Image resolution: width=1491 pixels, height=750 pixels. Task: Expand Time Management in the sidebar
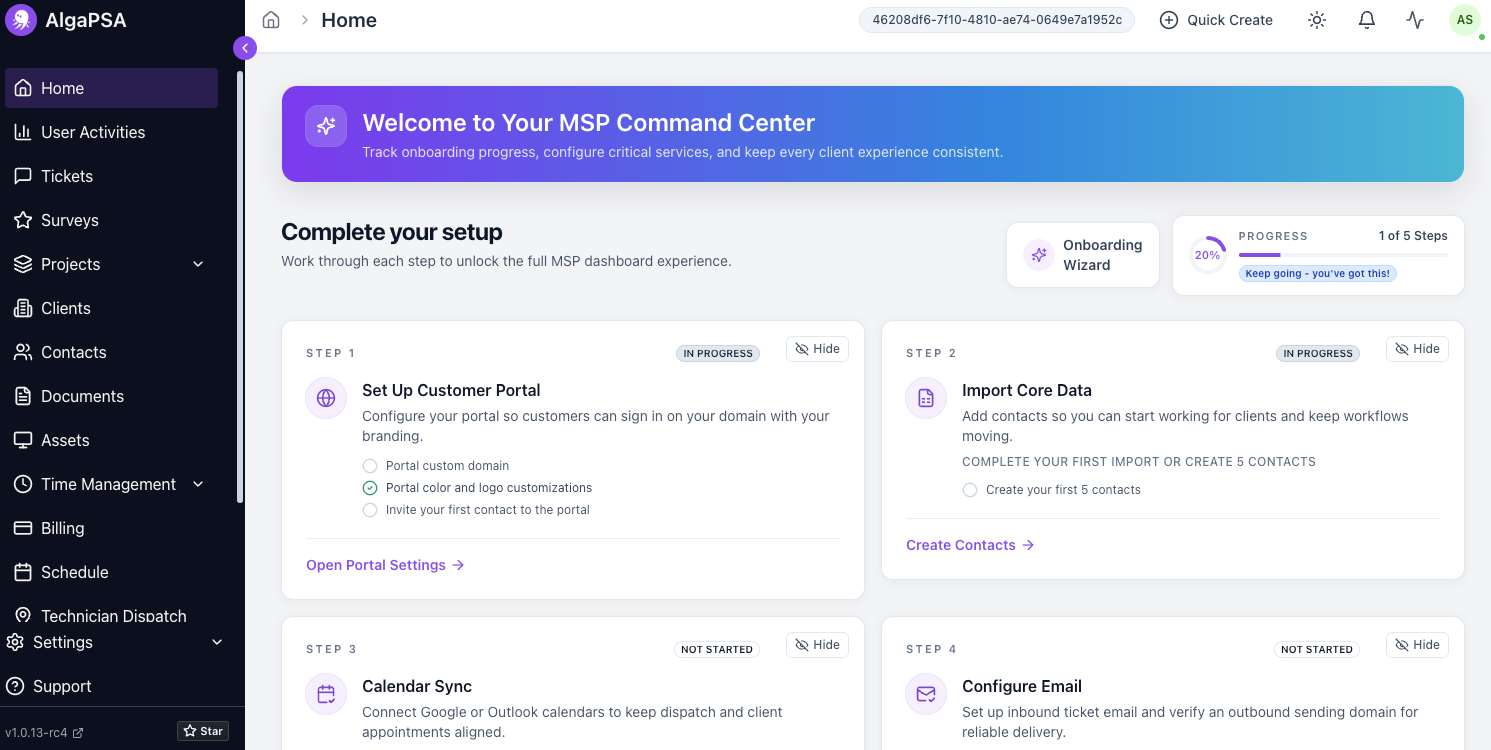point(109,484)
